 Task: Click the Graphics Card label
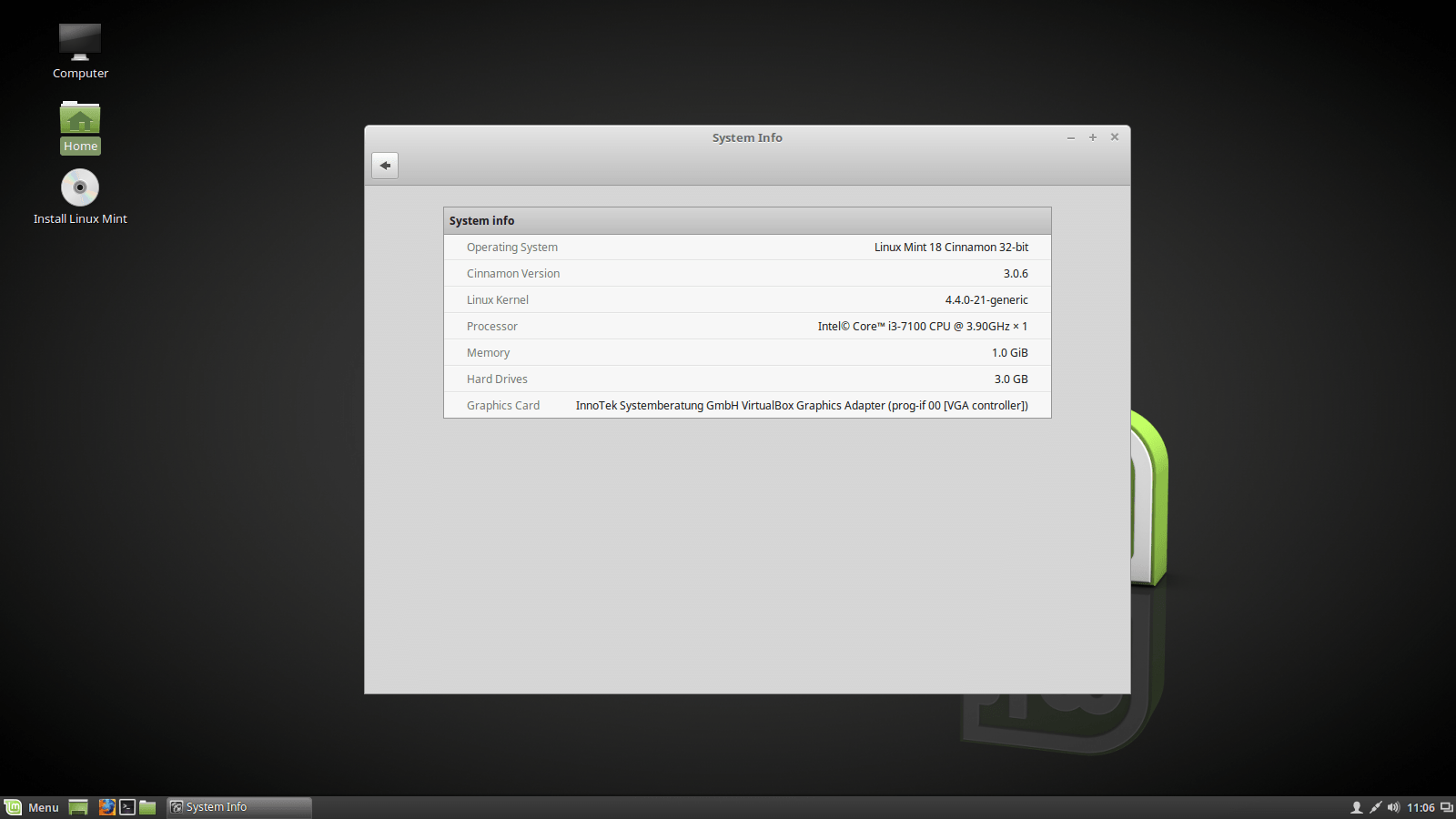click(x=503, y=406)
